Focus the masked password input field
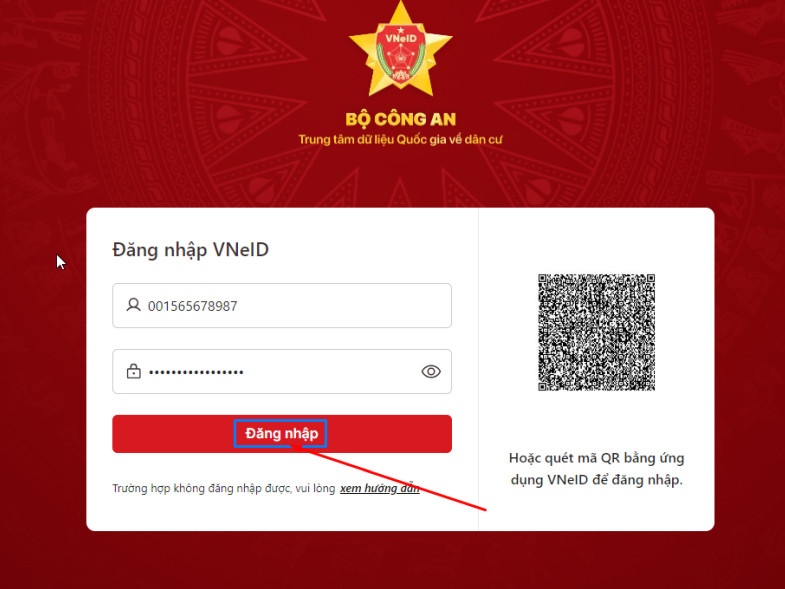The width and height of the screenshot is (785, 589). 282,372
